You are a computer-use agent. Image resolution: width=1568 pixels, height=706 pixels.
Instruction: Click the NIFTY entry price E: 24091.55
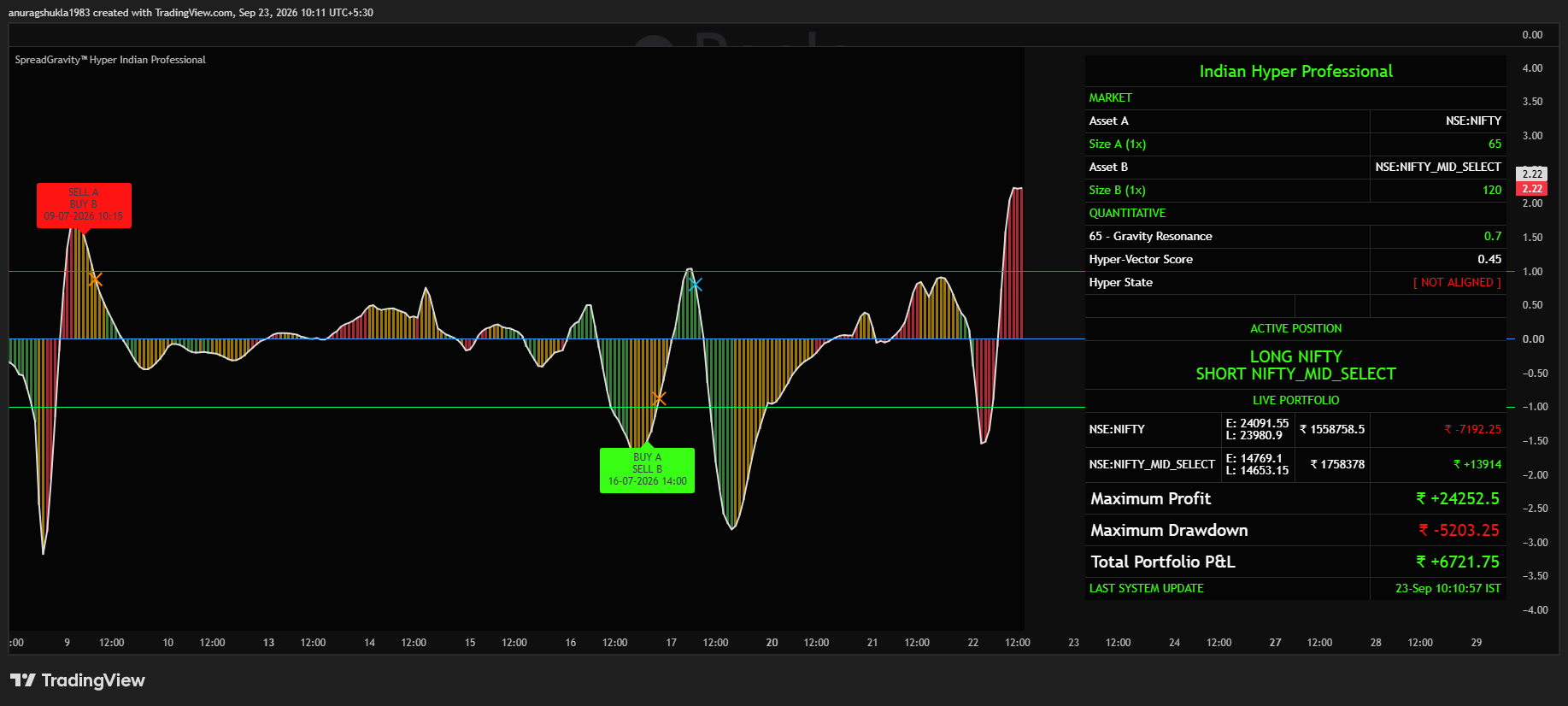point(1257,424)
